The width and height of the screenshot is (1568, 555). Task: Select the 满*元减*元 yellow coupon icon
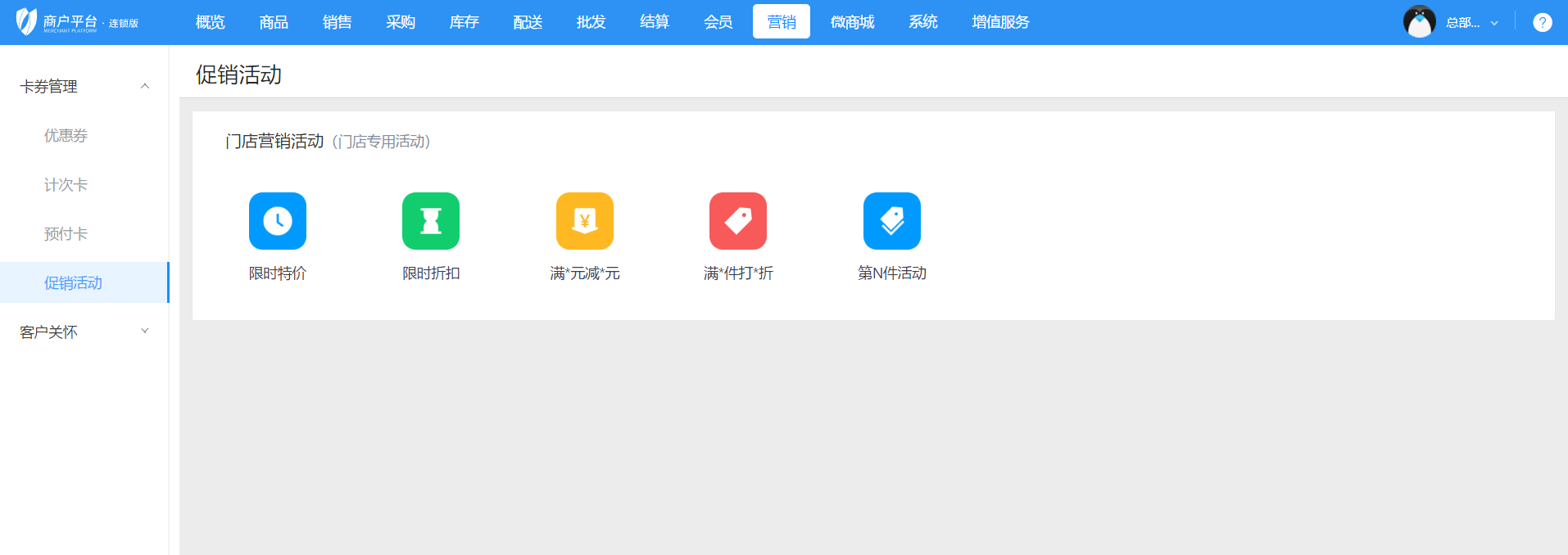584,221
